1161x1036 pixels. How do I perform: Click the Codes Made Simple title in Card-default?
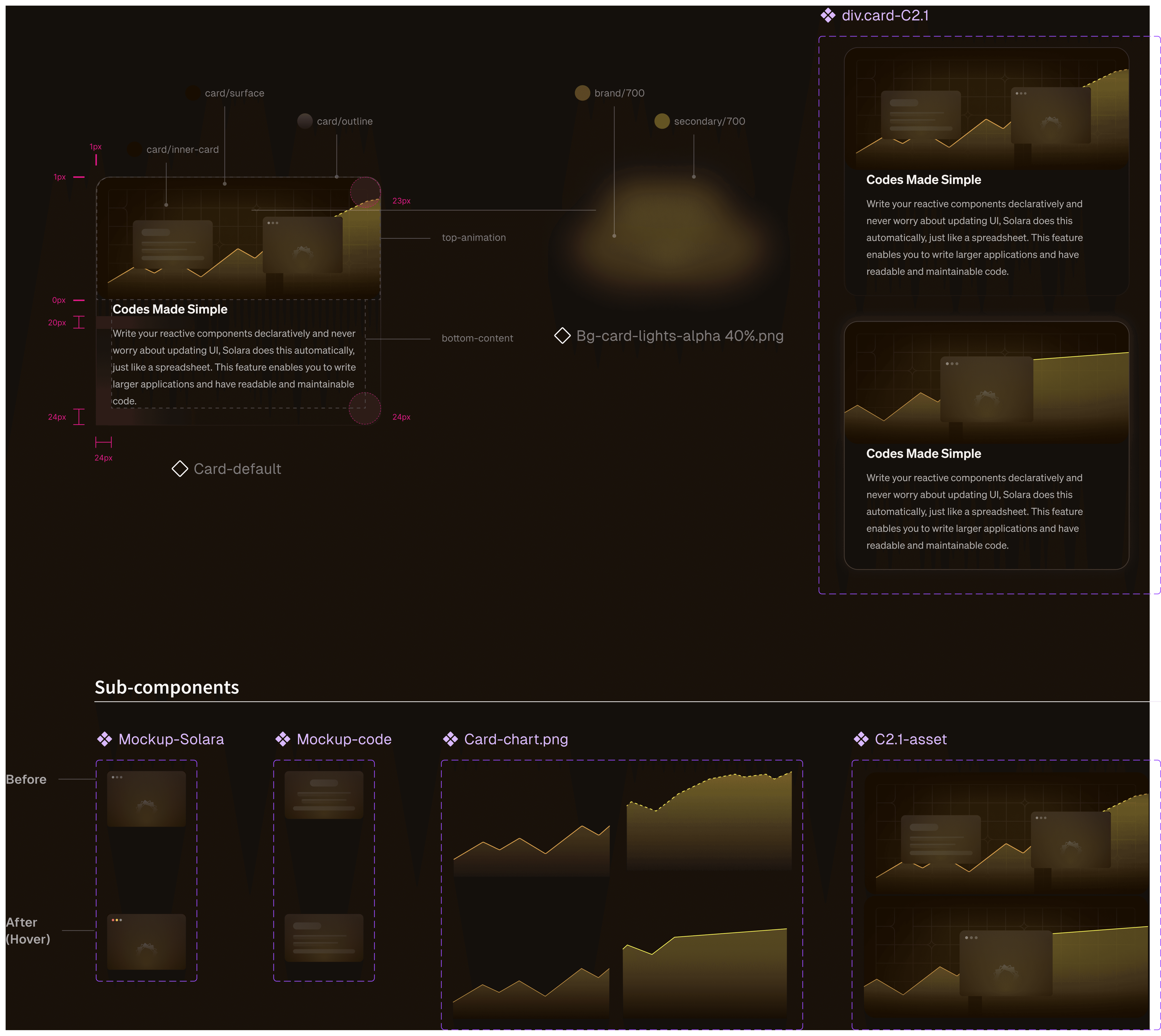point(170,309)
